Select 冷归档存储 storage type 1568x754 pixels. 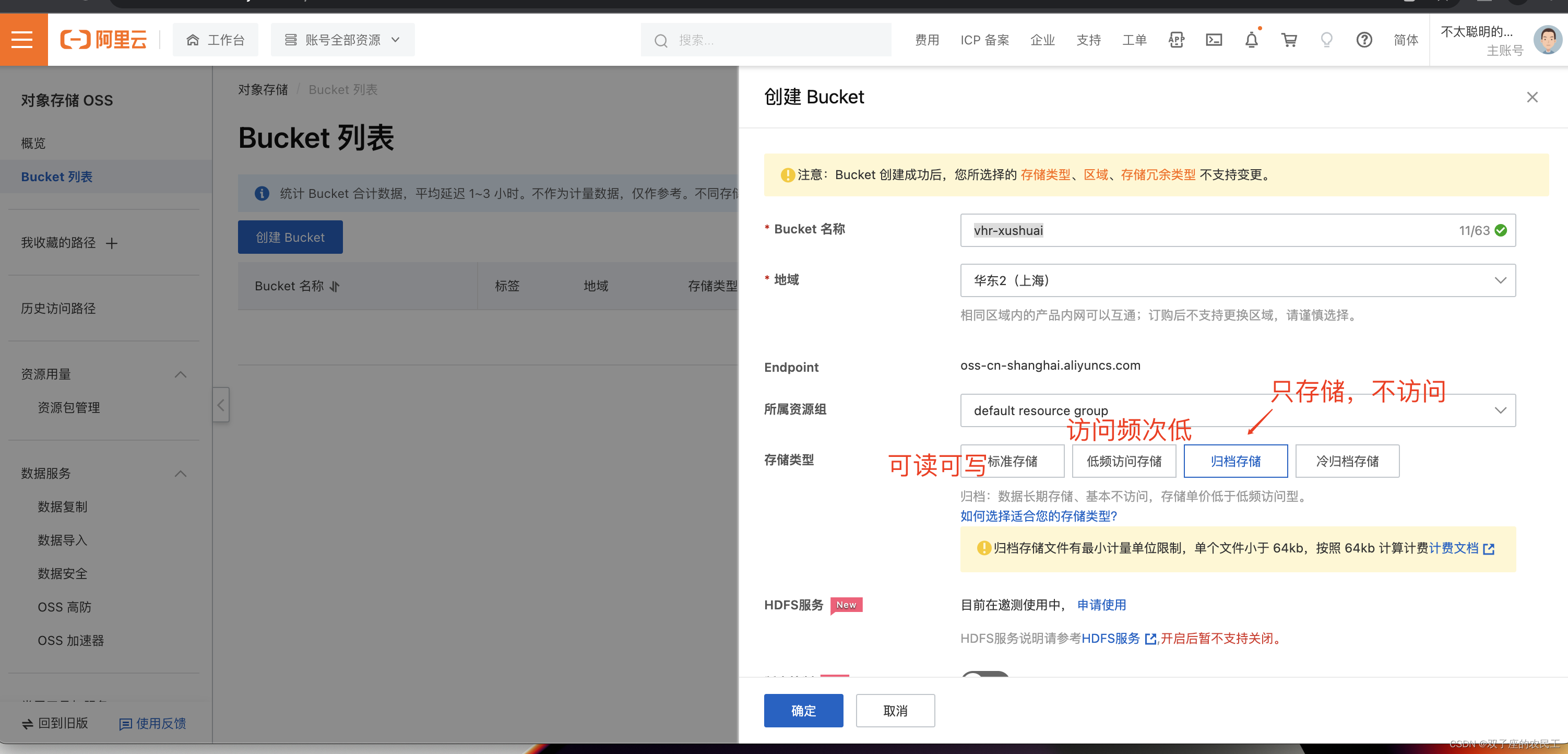1348,461
